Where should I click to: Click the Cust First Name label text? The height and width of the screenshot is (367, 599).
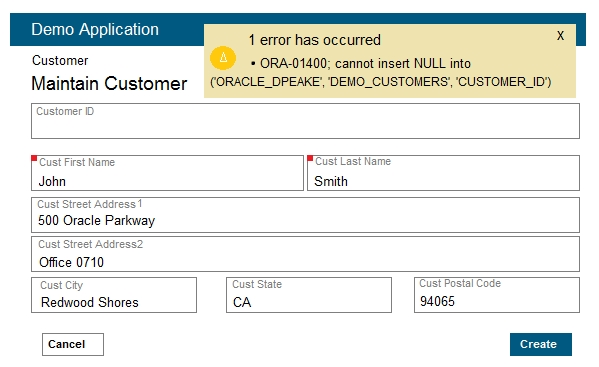77,162
